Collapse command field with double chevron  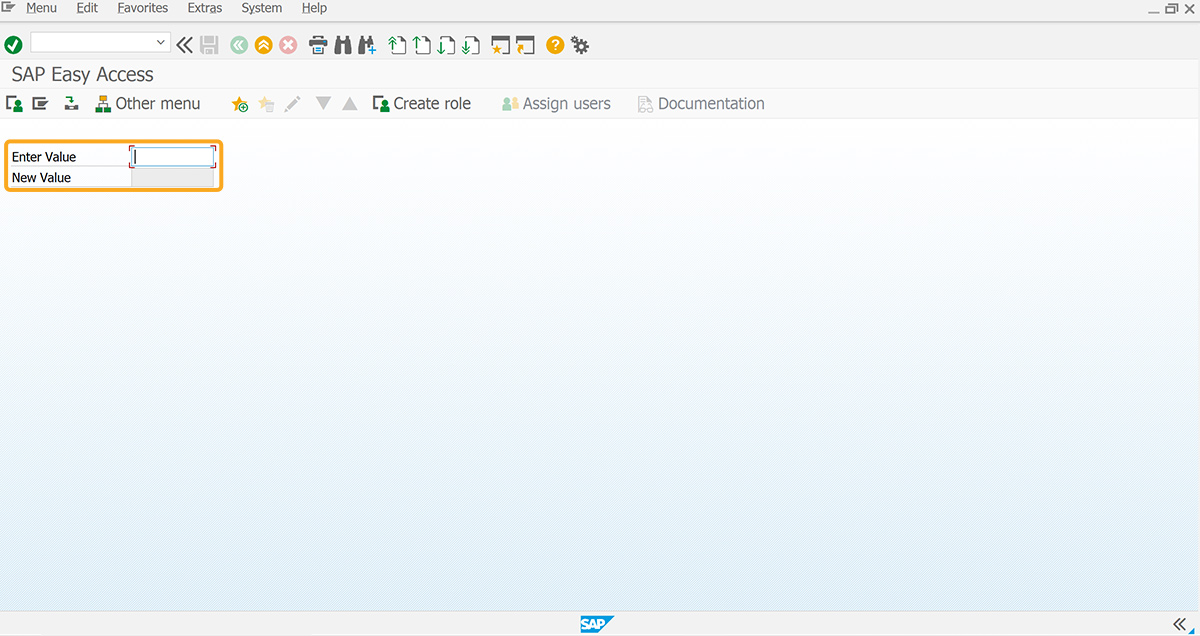coord(184,45)
